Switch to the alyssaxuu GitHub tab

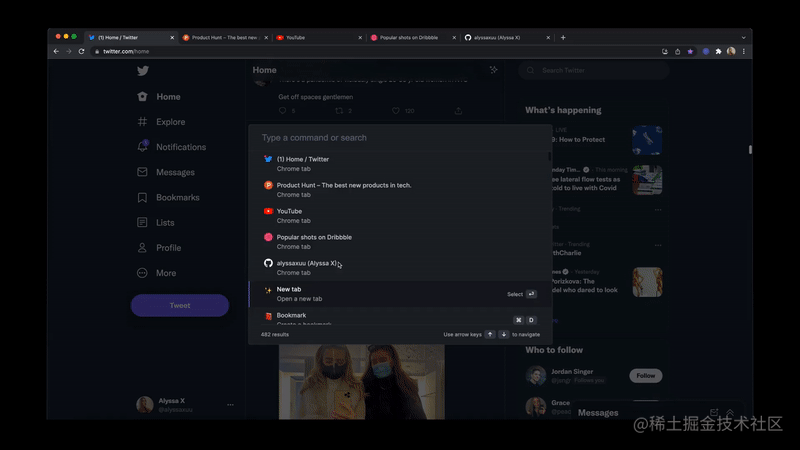505,38
